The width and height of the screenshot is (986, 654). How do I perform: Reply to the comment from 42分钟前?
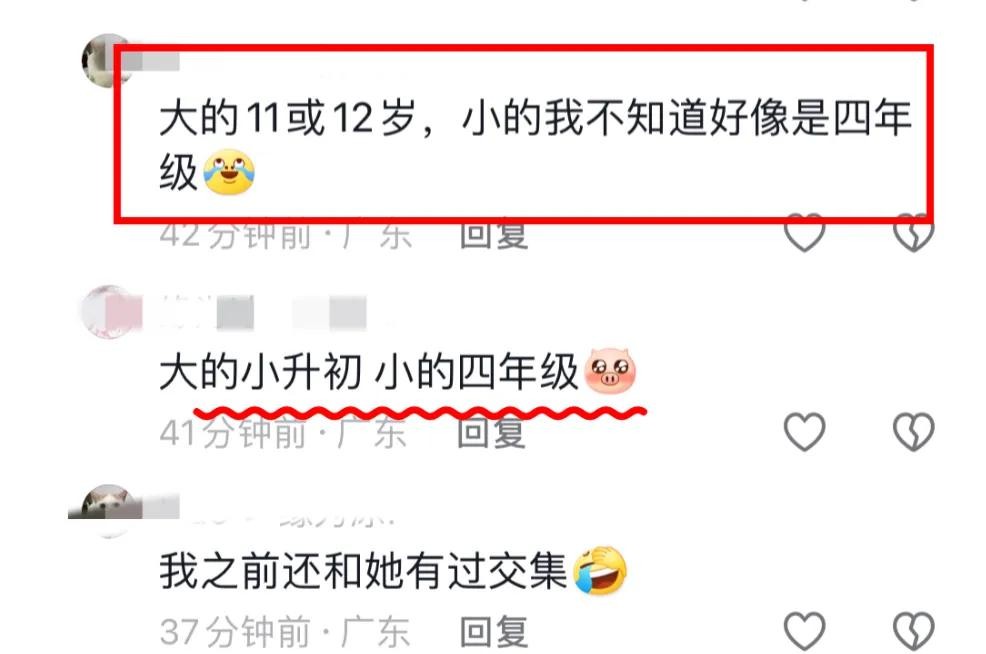[494, 235]
